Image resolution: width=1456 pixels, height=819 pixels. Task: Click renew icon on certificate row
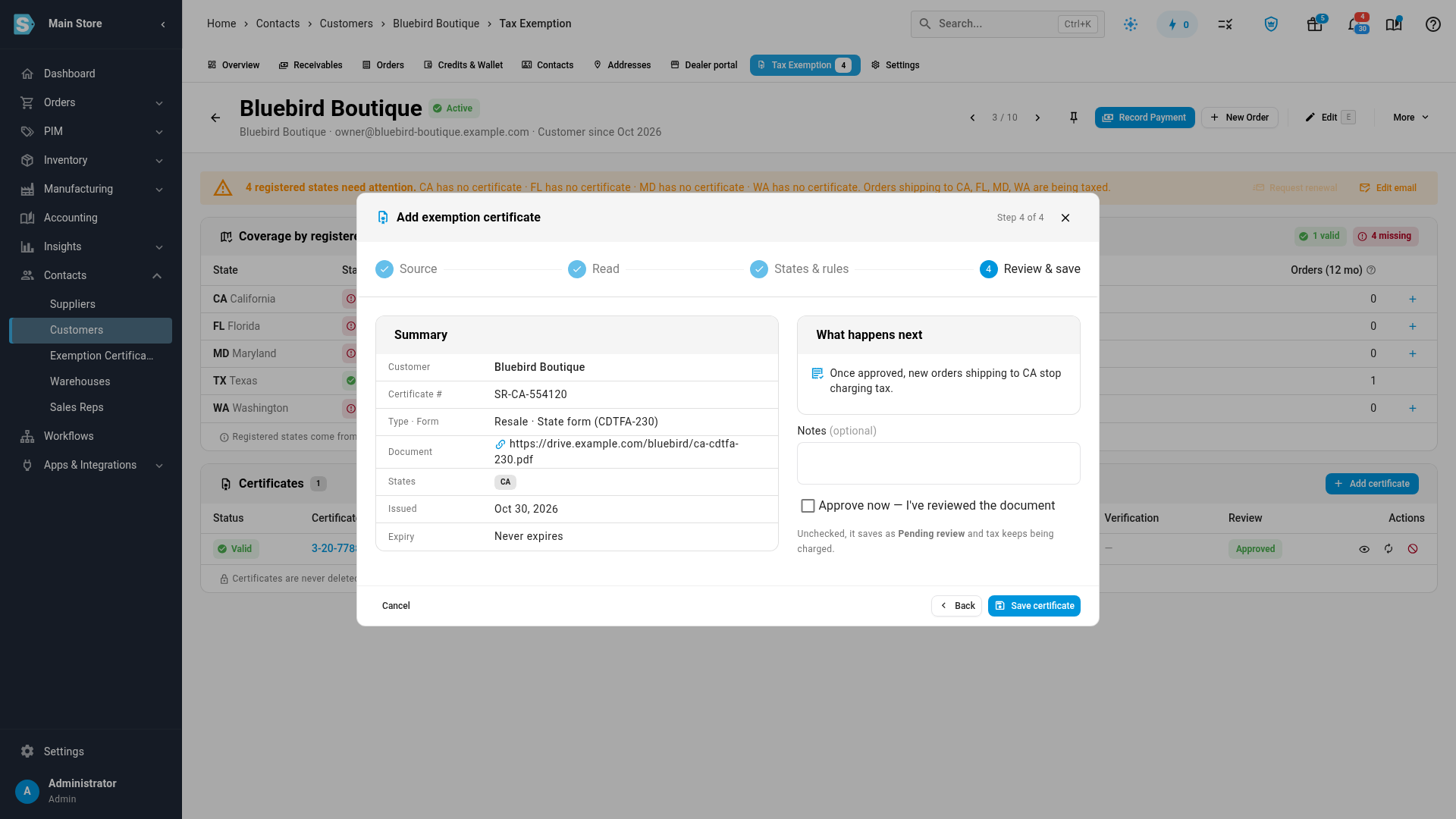click(1389, 549)
